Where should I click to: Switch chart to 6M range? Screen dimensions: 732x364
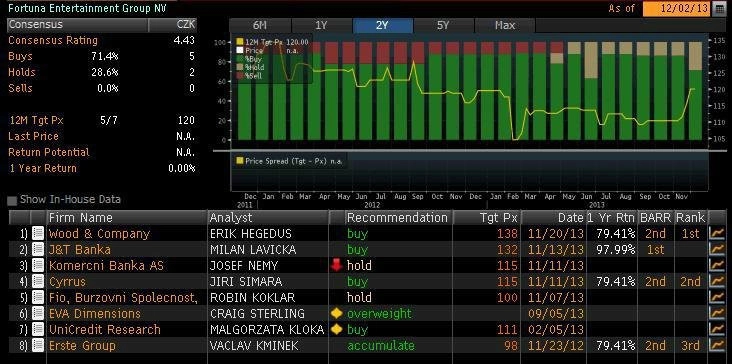(260, 26)
